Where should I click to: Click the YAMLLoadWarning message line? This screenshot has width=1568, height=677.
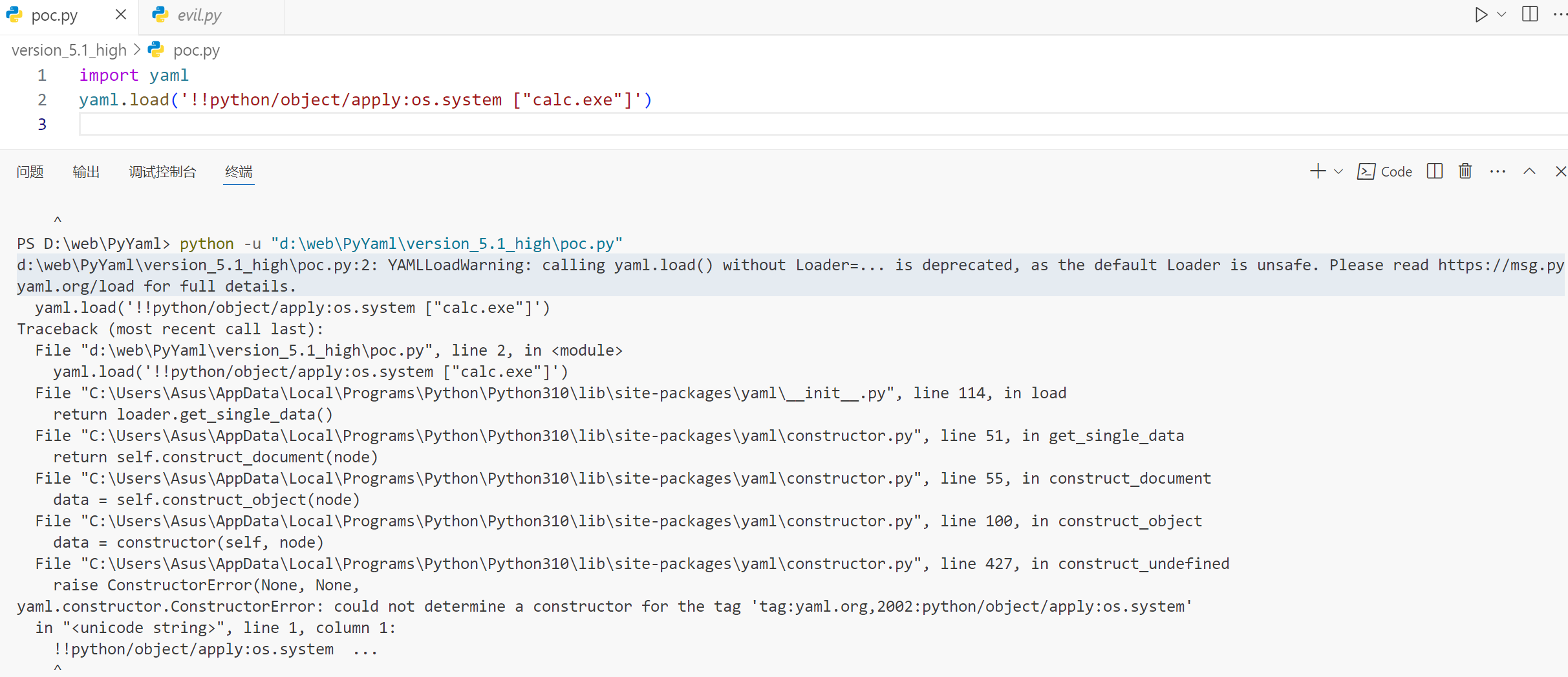[790, 275]
